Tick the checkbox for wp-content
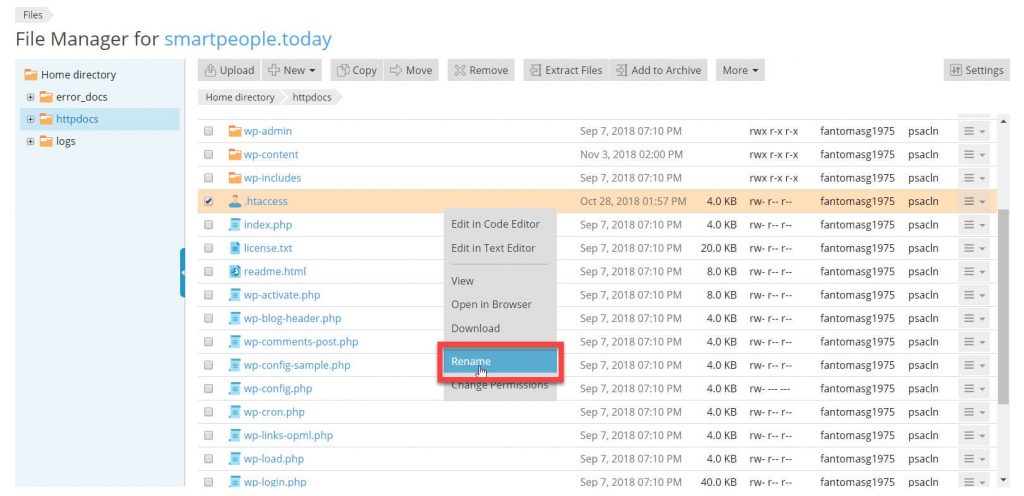Screen dimensions: 1024x496 (209, 155)
